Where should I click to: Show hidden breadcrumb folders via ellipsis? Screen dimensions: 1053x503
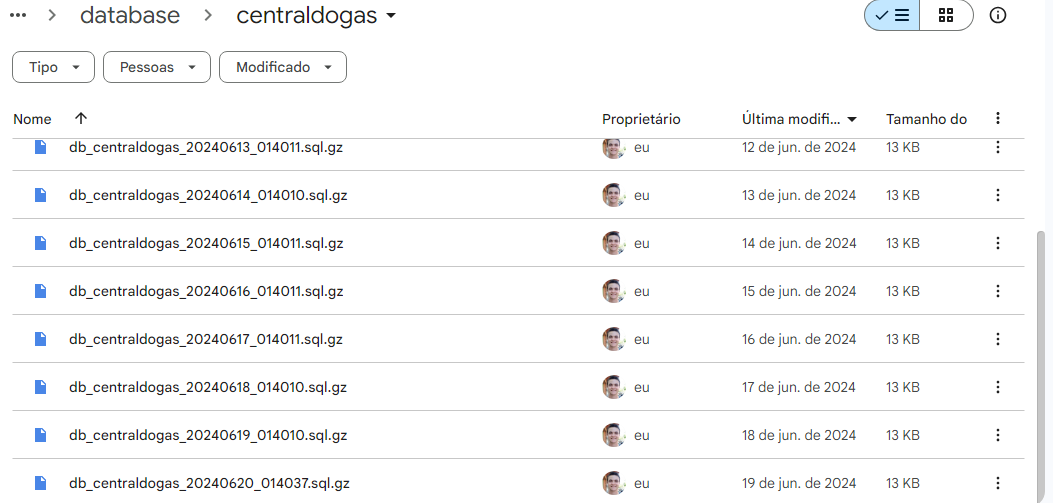17,15
